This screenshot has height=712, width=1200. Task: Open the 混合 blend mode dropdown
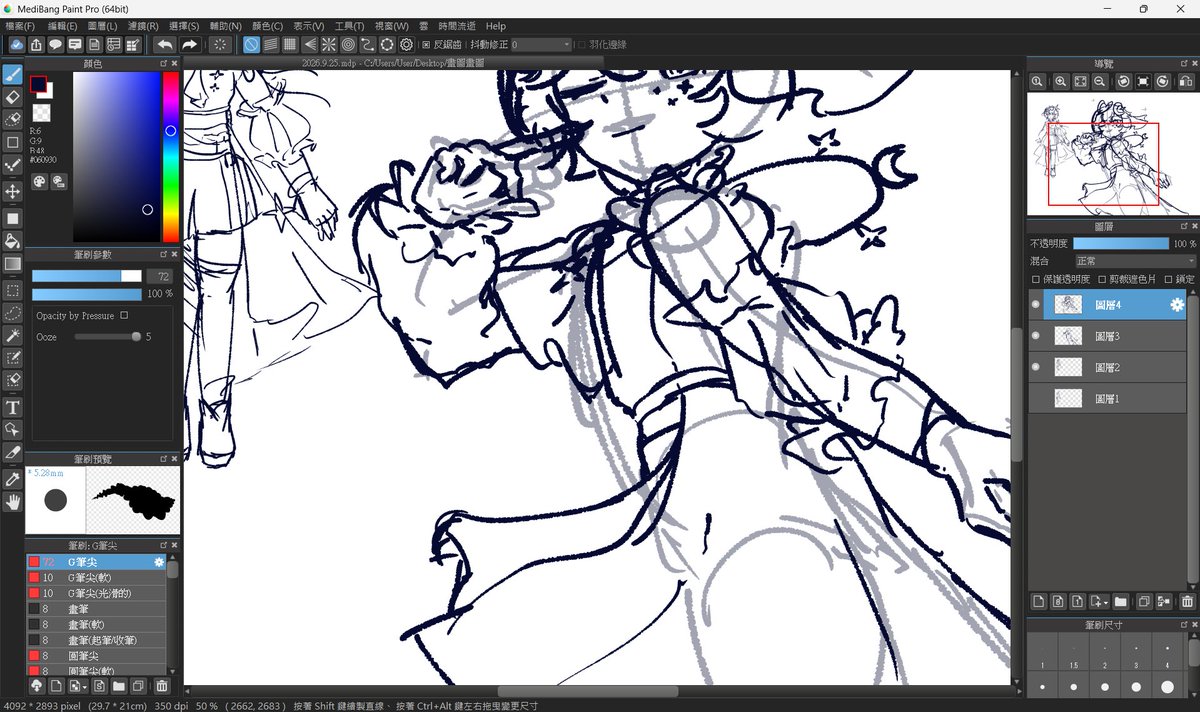(1134, 261)
